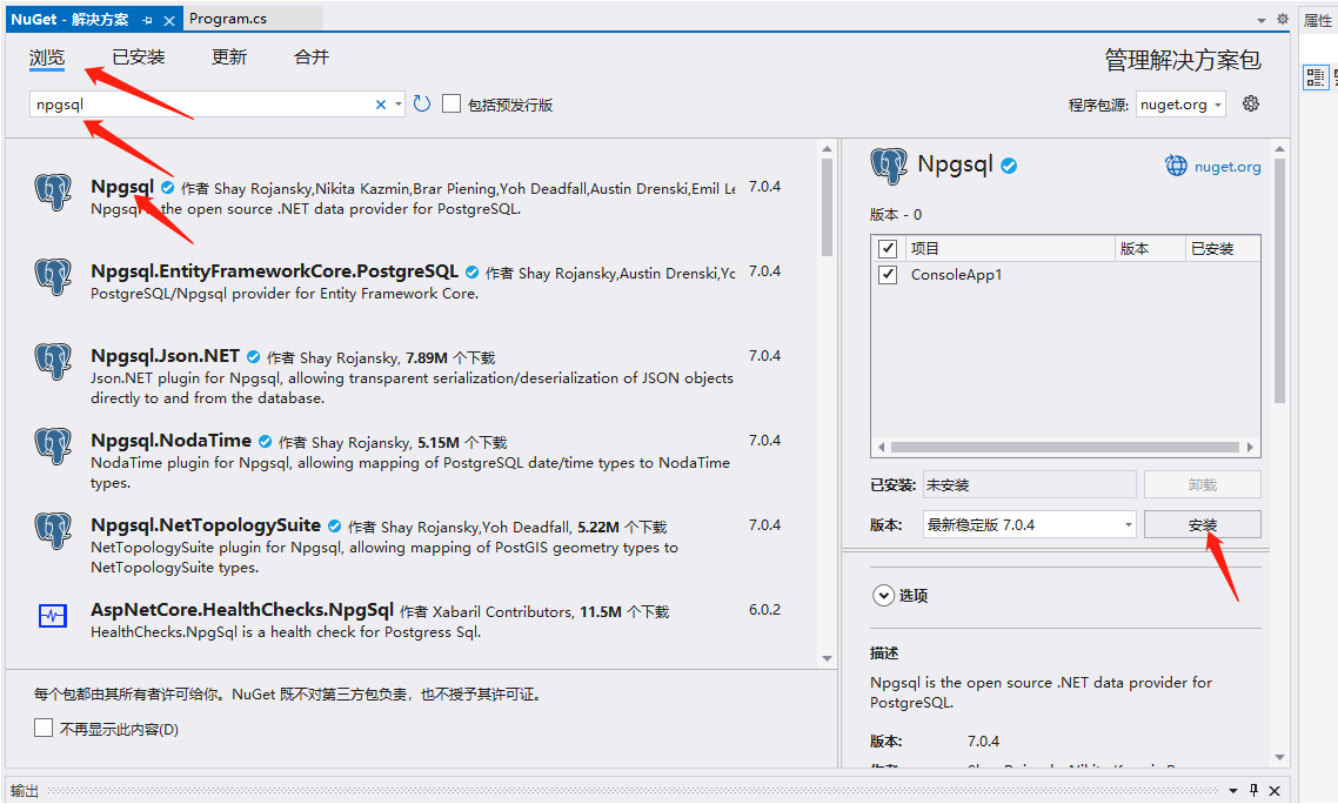Screen dimensions: 1338x804
Task: Sort by the 已安装 column header
Action: click(1222, 249)
